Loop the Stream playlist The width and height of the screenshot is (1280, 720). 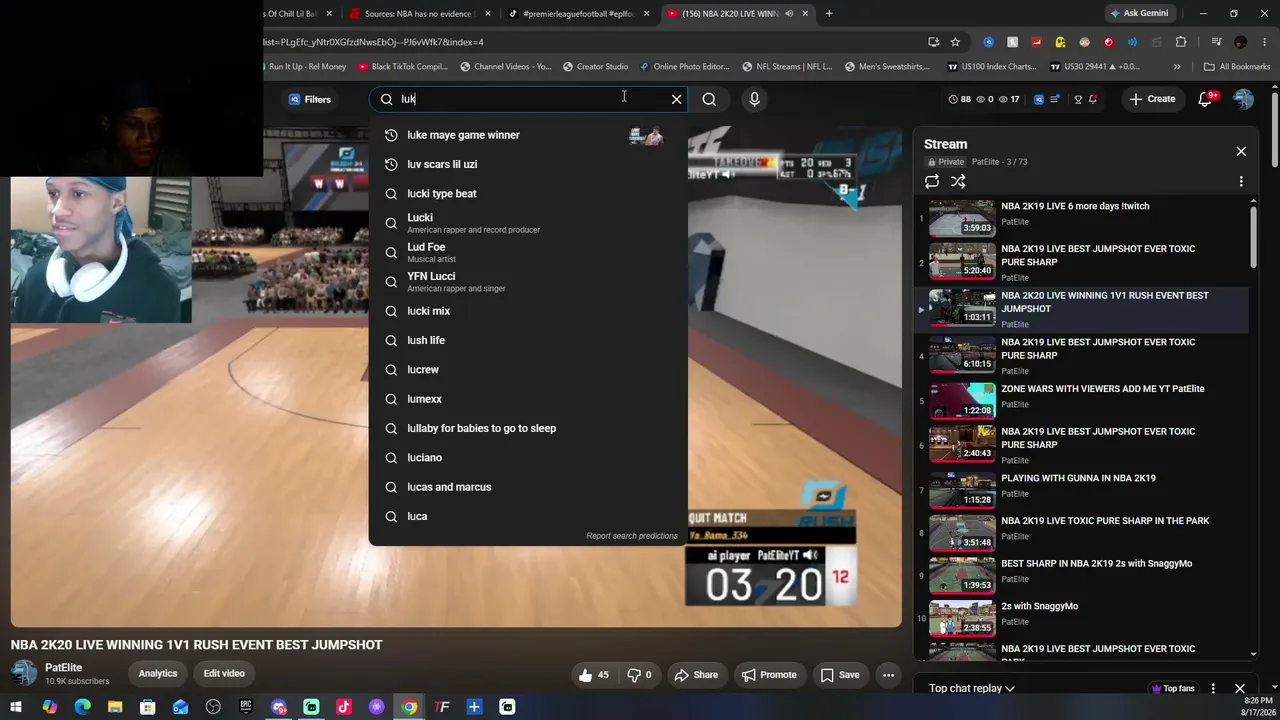[932, 181]
